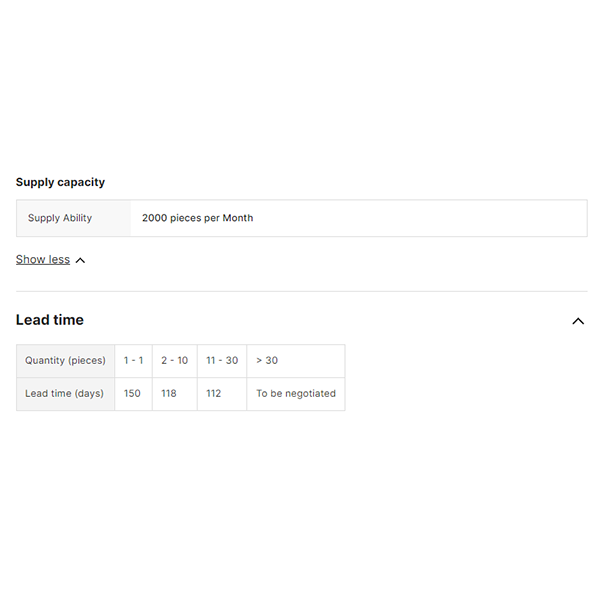Image resolution: width=600 pixels, height=600 pixels.
Task: Select the Lead time (days) row label
Action: [x=65, y=393]
